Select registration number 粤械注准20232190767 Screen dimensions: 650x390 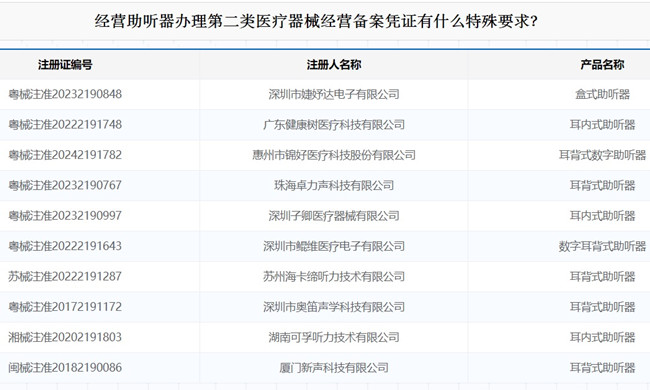[65, 185]
